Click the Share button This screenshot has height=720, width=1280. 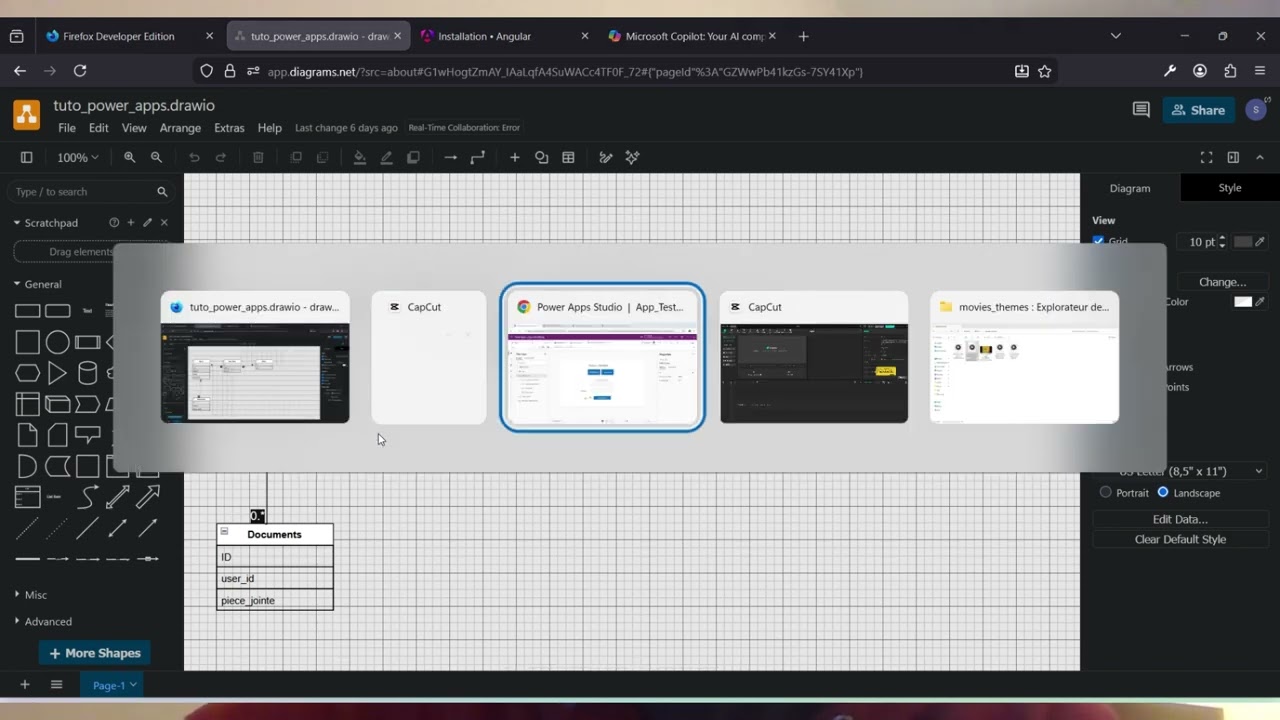tap(1198, 110)
